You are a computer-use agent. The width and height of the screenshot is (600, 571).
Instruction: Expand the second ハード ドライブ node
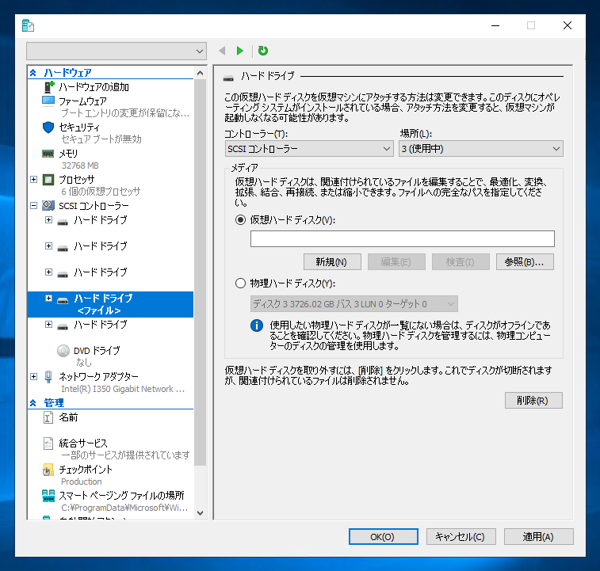tap(49, 246)
